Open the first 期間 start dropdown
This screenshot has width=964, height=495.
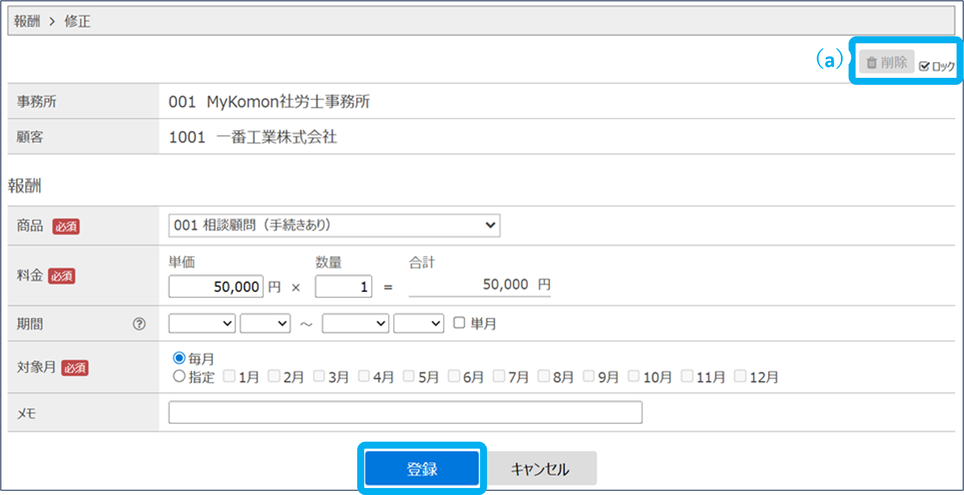pyautogui.click(x=202, y=323)
